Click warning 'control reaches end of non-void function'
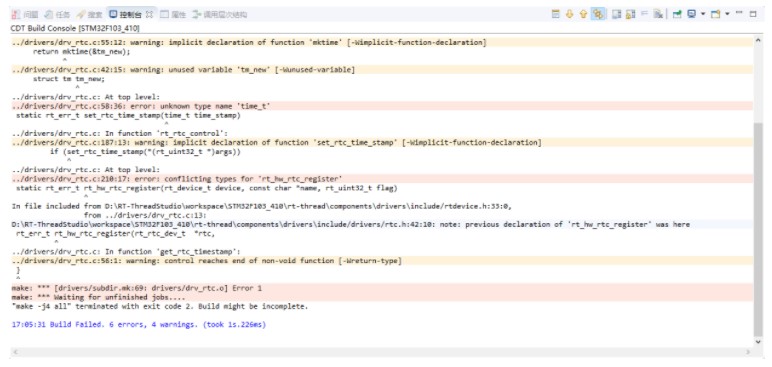Screen dimensions: 772x367 click(x=207, y=261)
